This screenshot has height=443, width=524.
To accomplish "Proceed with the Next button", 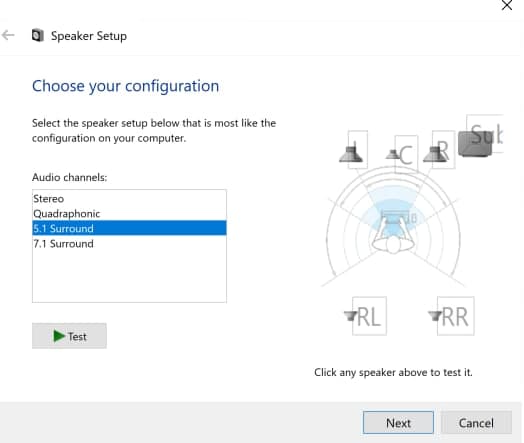I will (x=398, y=423).
